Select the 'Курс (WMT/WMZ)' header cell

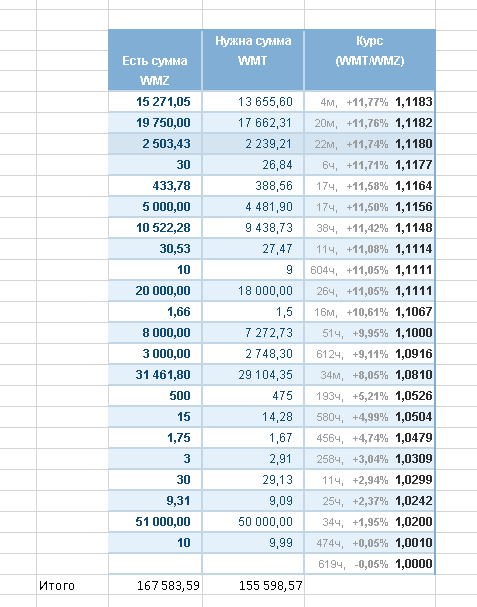coord(370,60)
